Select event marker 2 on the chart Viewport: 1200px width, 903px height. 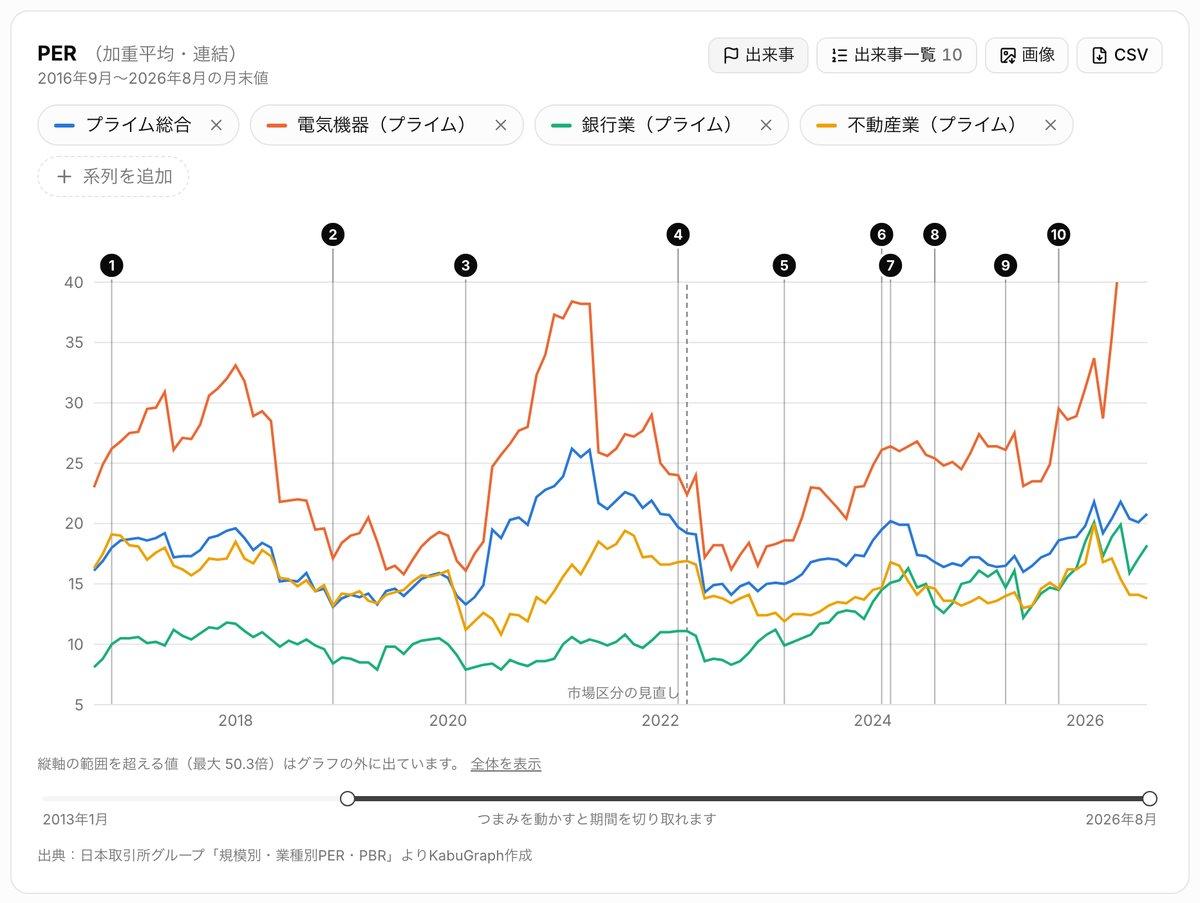tap(333, 235)
